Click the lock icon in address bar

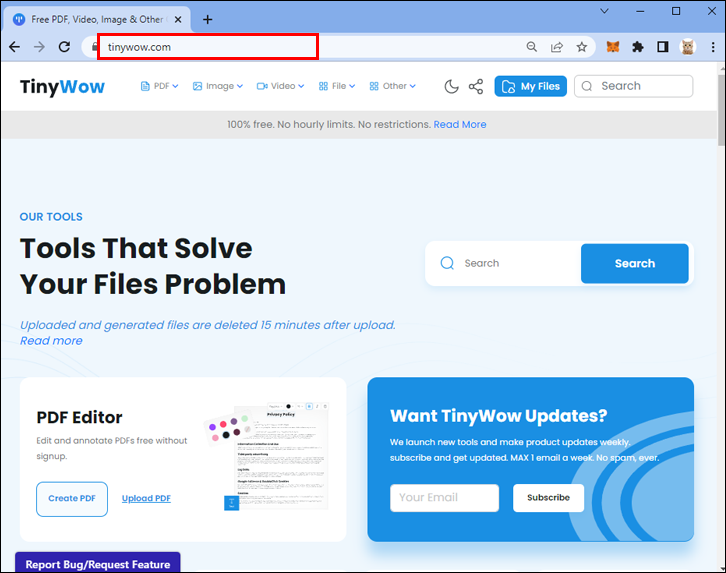point(94,47)
